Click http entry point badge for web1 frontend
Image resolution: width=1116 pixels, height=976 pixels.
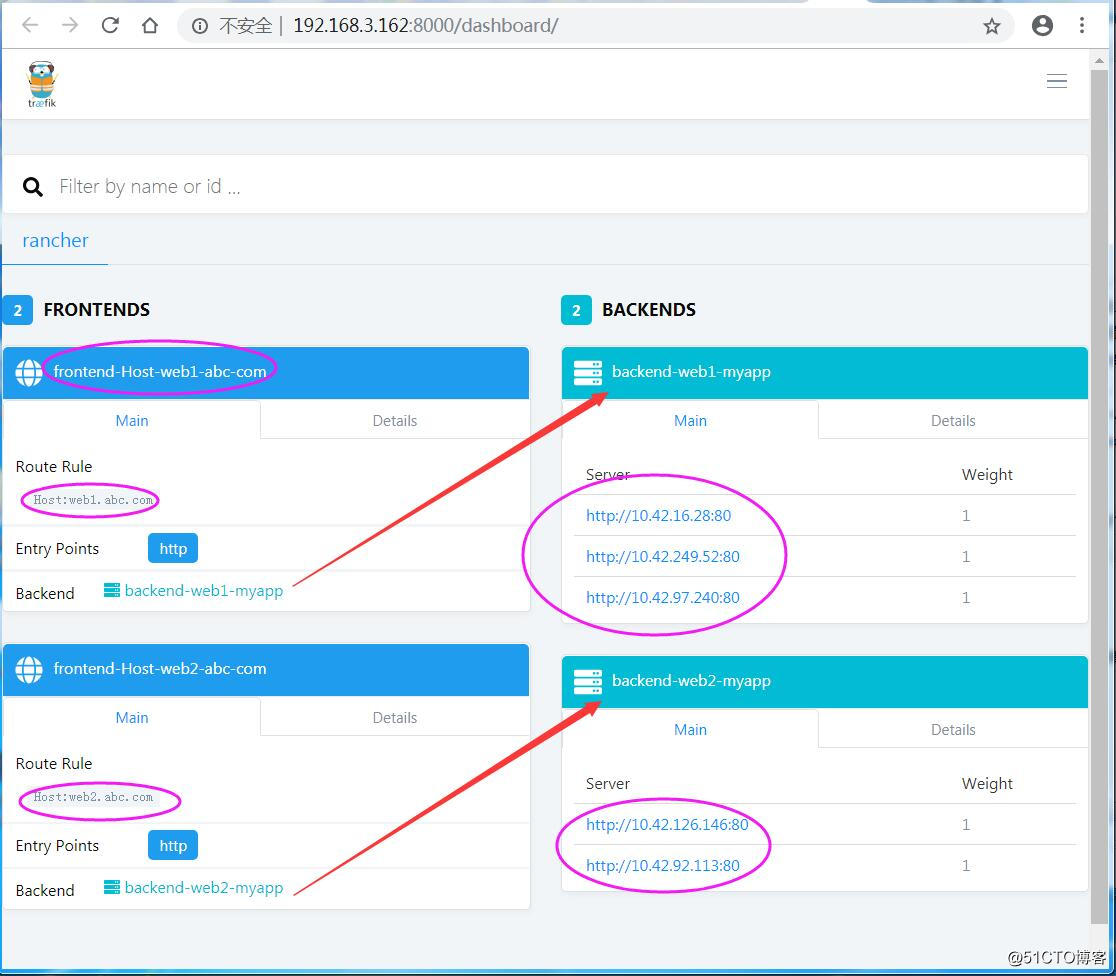[173, 549]
